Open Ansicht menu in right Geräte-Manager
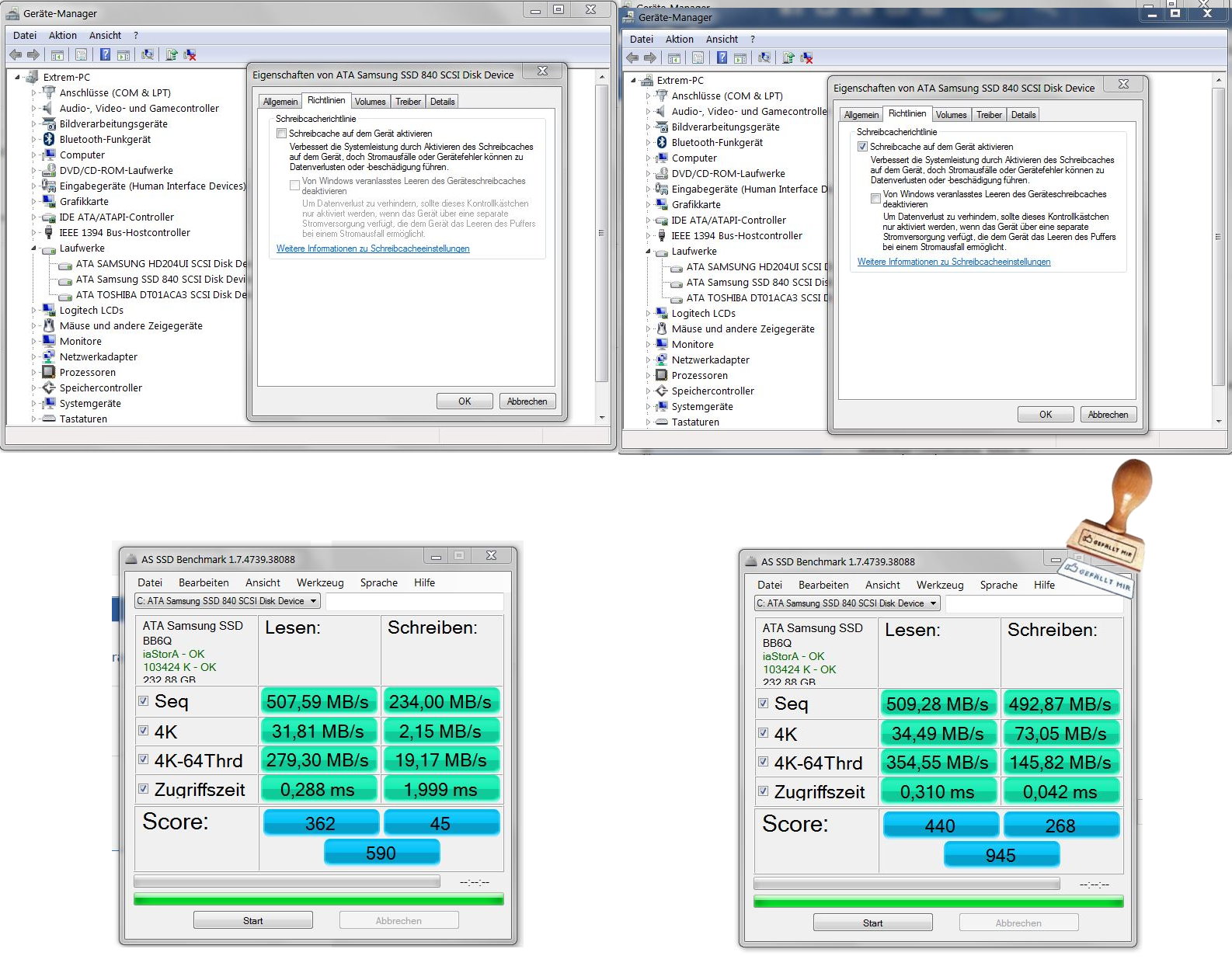 coord(722,40)
